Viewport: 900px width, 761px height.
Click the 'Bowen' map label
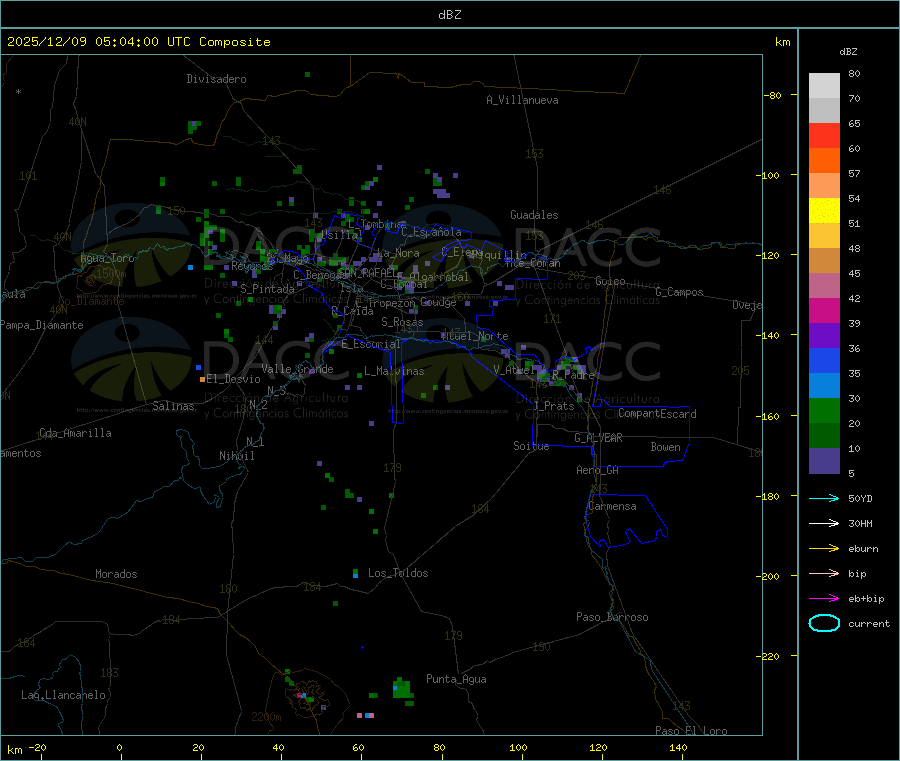[x=666, y=447]
